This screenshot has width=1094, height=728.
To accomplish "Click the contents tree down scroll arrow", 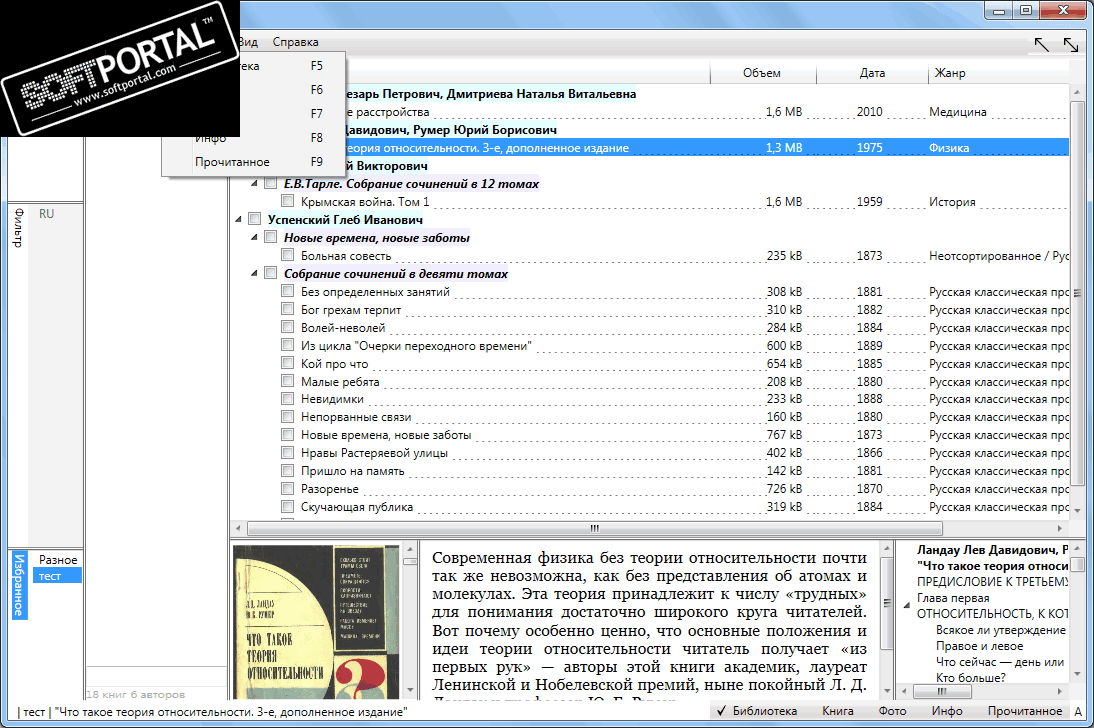I will [x=1078, y=674].
